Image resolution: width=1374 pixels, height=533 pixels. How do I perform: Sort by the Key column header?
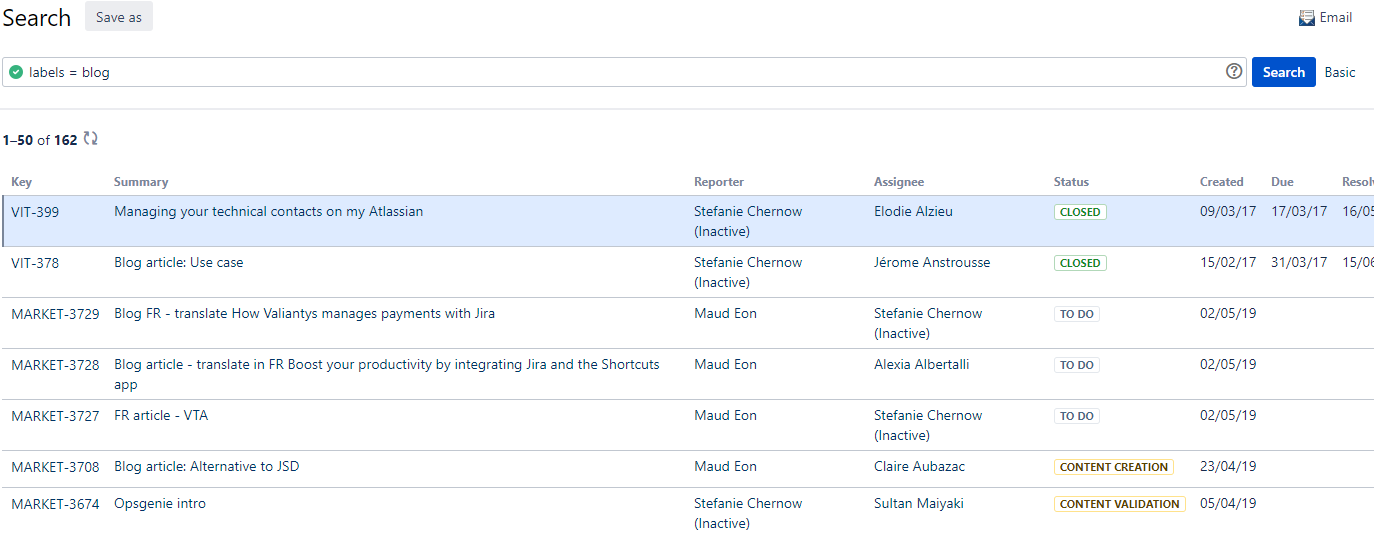[x=22, y=182]
